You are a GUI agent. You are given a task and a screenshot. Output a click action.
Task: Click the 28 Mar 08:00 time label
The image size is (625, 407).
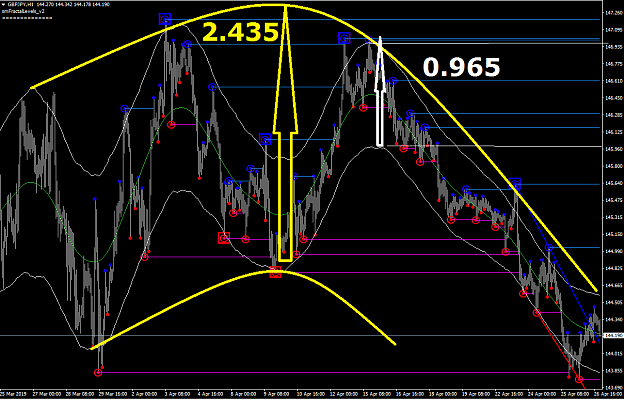click(x=80, y=394)
